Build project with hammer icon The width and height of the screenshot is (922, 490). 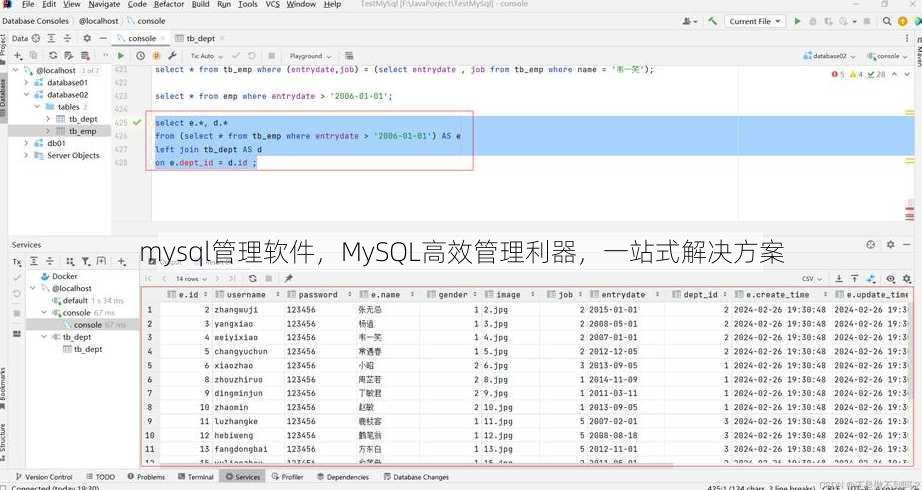(x=713, y=21)
